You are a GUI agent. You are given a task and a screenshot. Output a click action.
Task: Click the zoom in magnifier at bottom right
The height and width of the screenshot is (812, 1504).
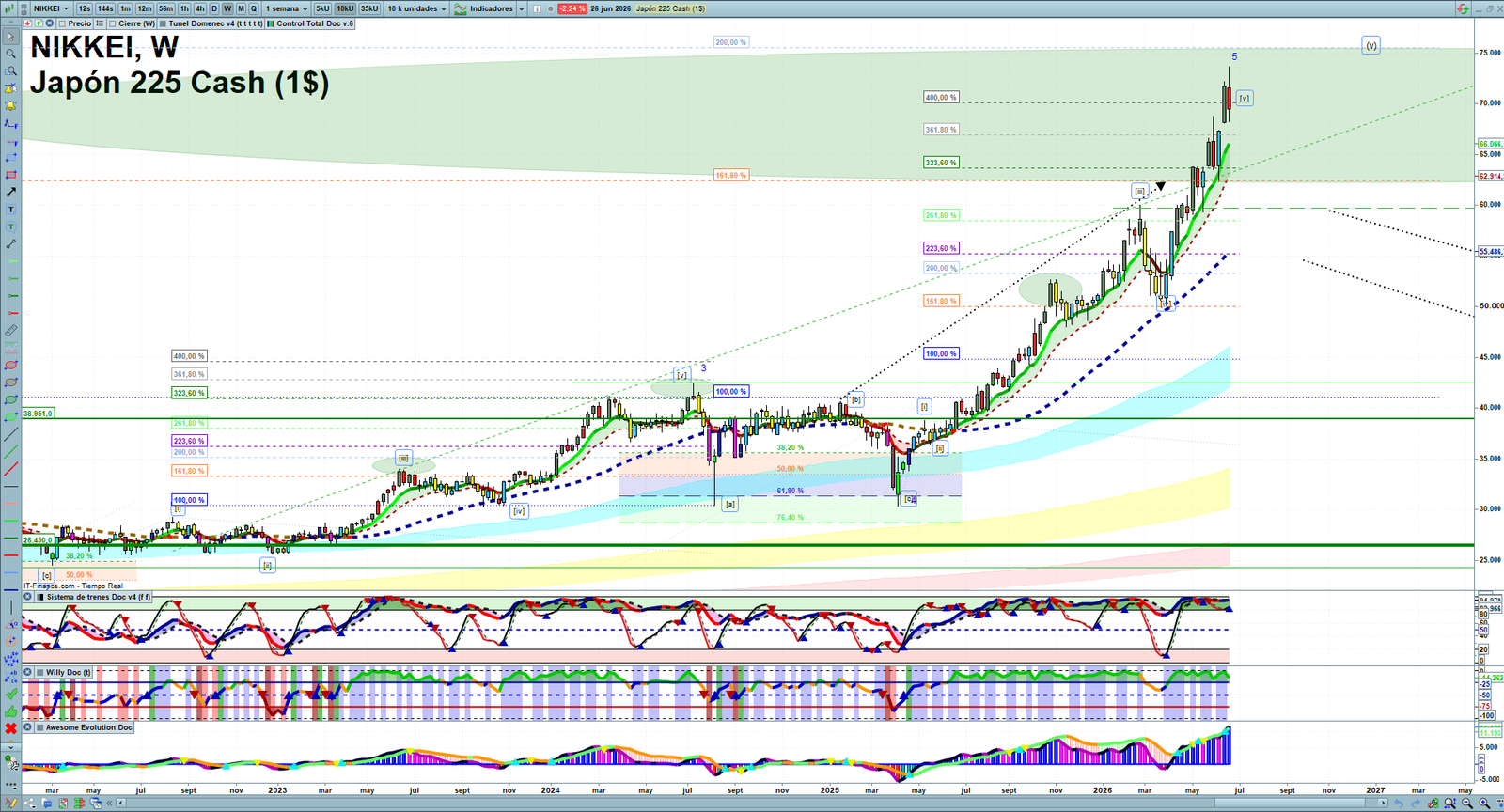click(1484, 803)
